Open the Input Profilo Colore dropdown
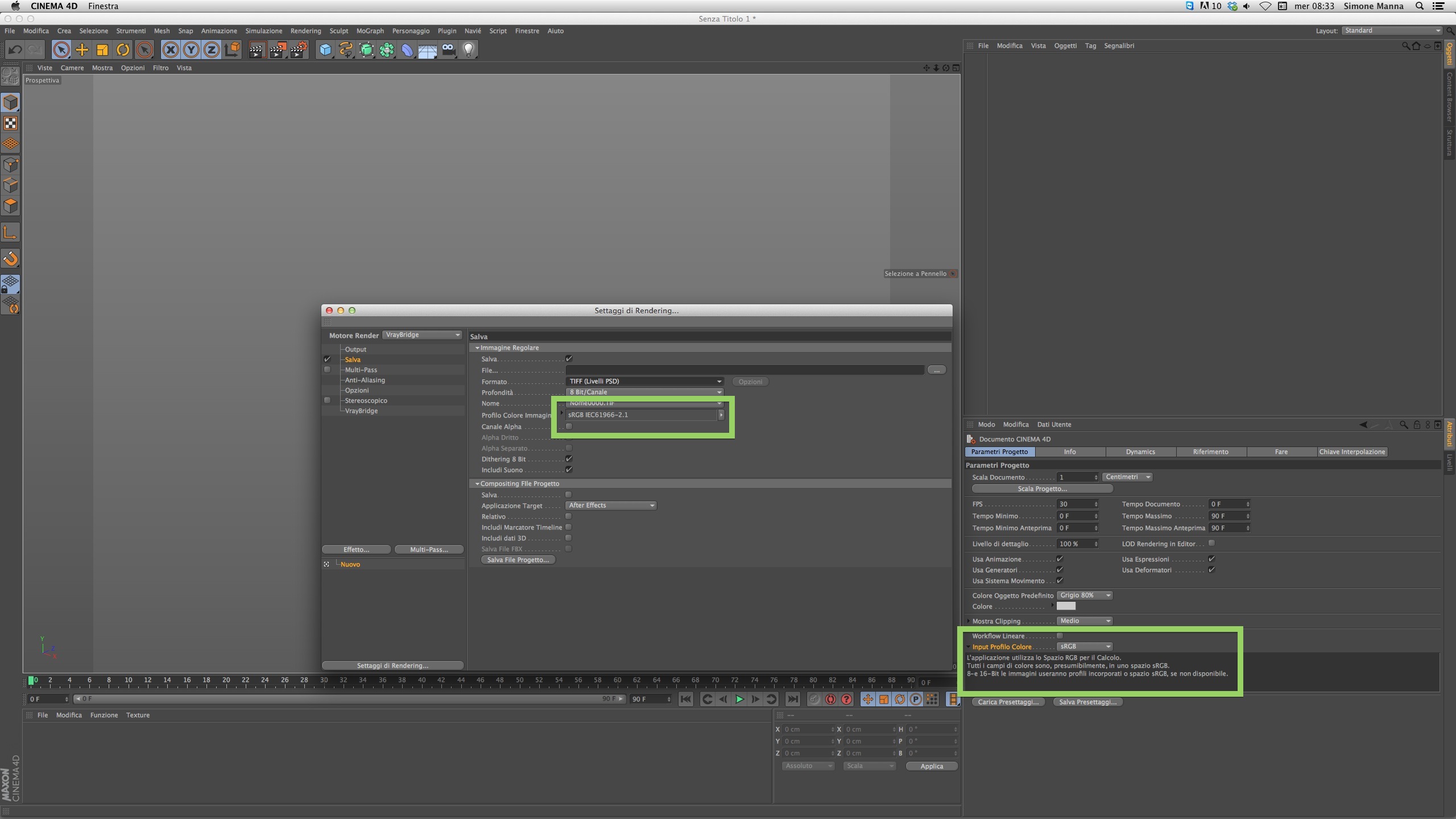The height and width of the screenshot is (819, 1456). pos(1085,647)
